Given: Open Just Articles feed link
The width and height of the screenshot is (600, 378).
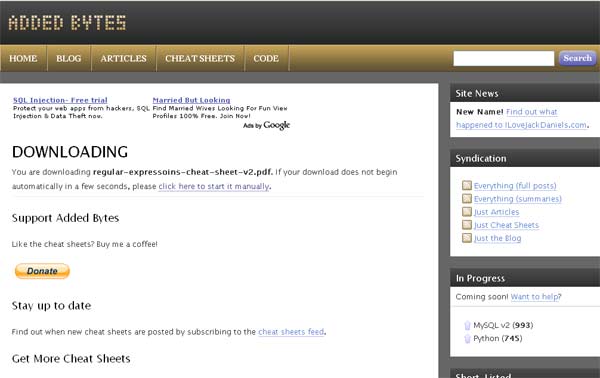Looking at the screenshot, I should 496,212.
